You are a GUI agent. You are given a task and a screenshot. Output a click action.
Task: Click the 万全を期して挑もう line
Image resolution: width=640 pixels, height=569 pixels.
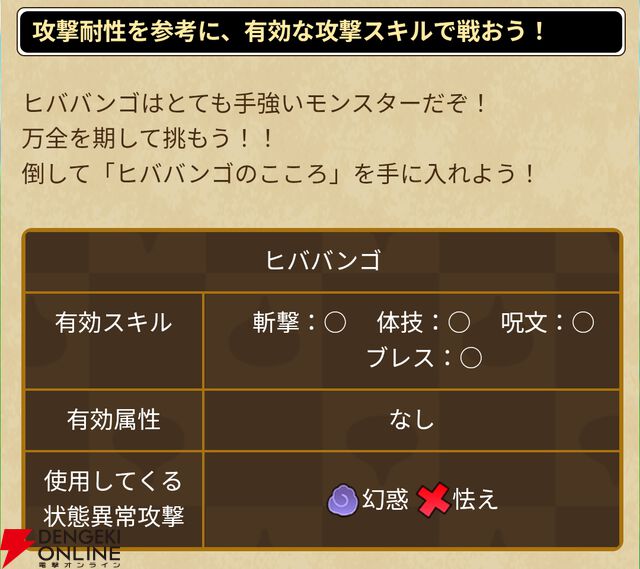point(150,138)
